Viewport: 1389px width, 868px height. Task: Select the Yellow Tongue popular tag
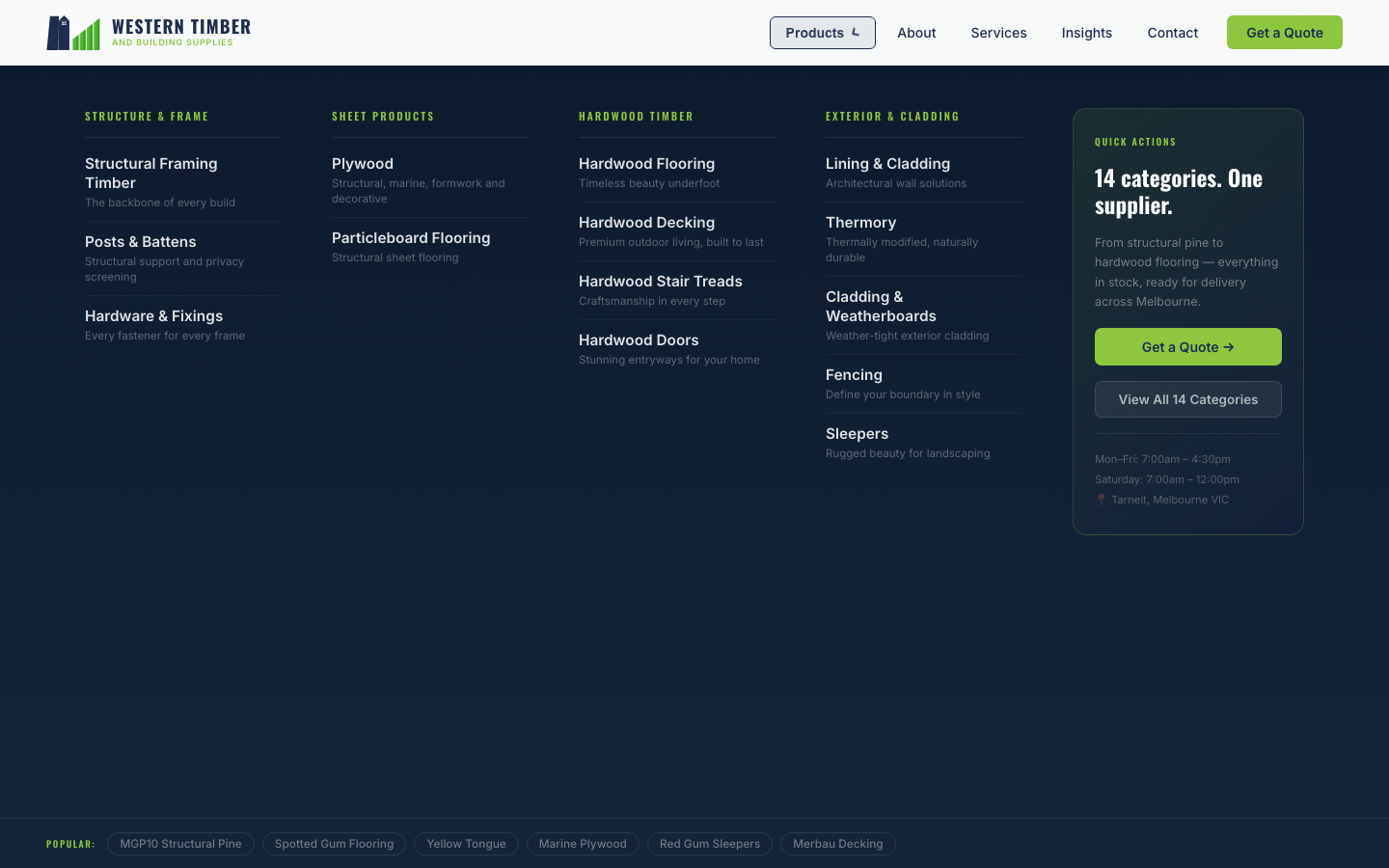pos(466,844)
